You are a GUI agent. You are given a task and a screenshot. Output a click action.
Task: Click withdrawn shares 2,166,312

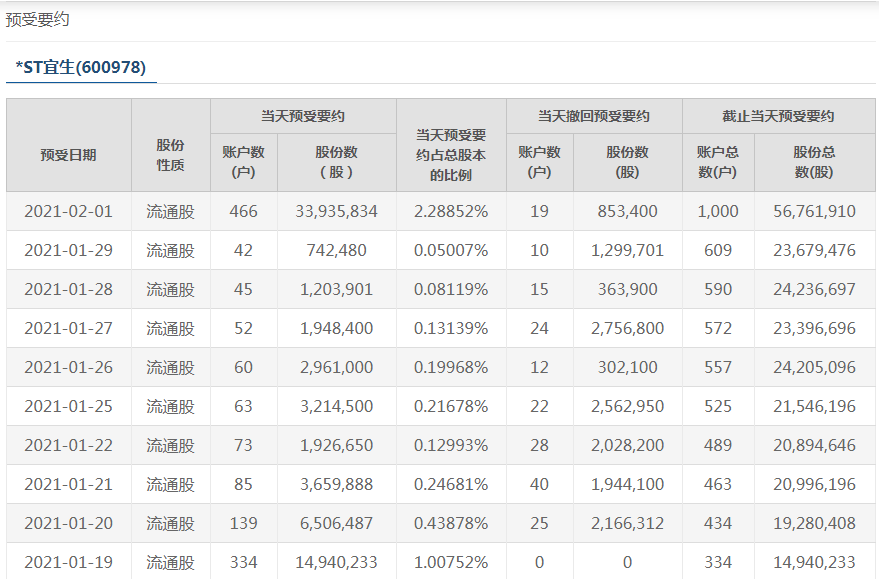[627, 523]
